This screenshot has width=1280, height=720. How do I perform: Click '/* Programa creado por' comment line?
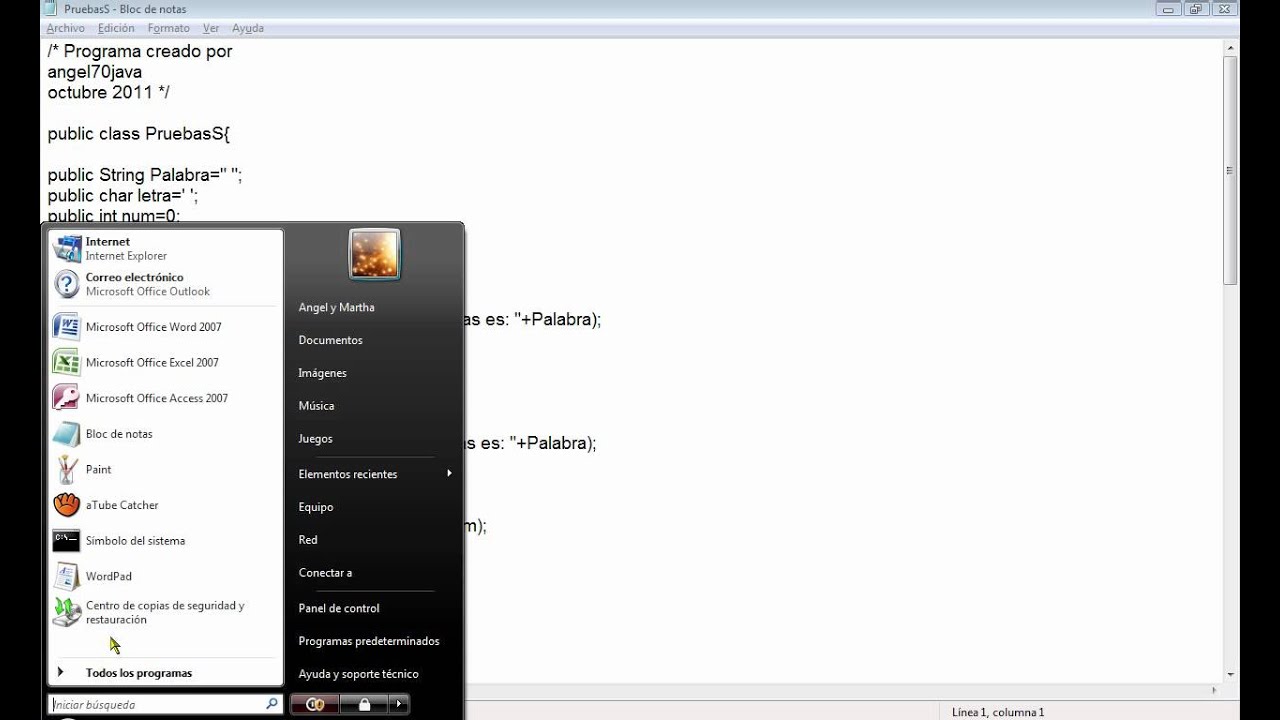pyautogui.click(x=140, y=51)
